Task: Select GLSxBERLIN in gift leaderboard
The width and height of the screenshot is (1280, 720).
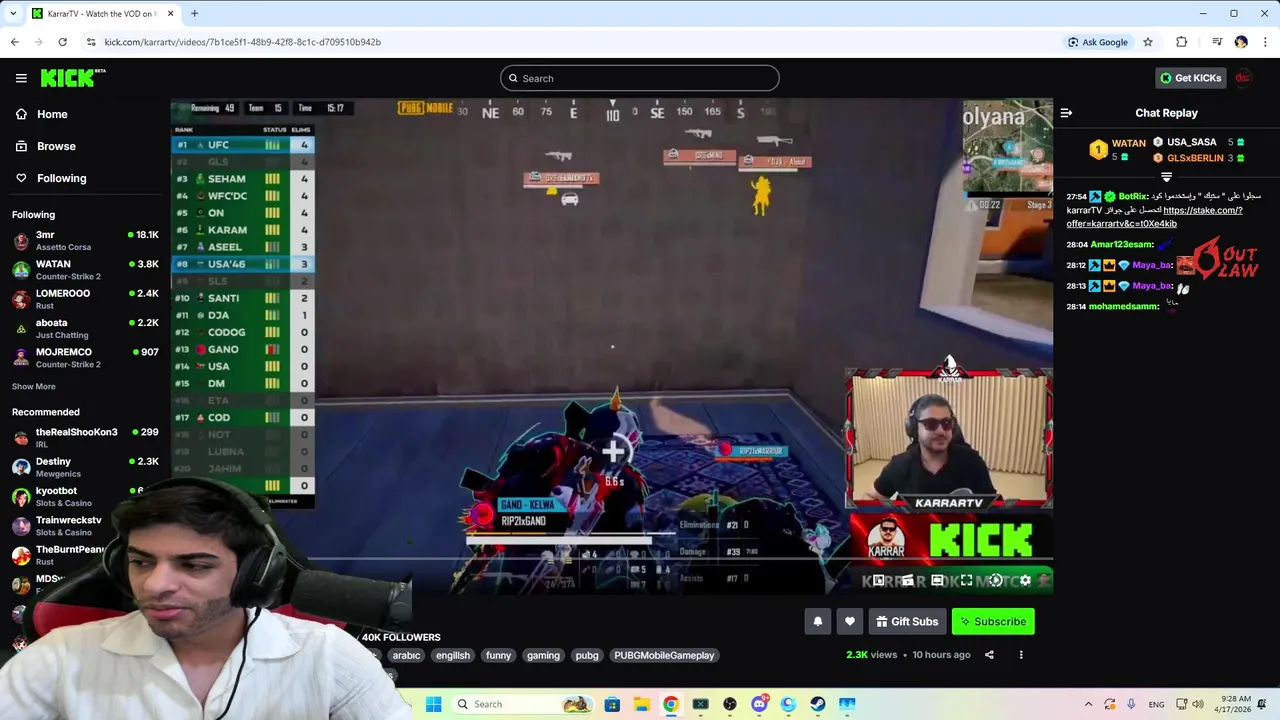Action: [1195, 158]
